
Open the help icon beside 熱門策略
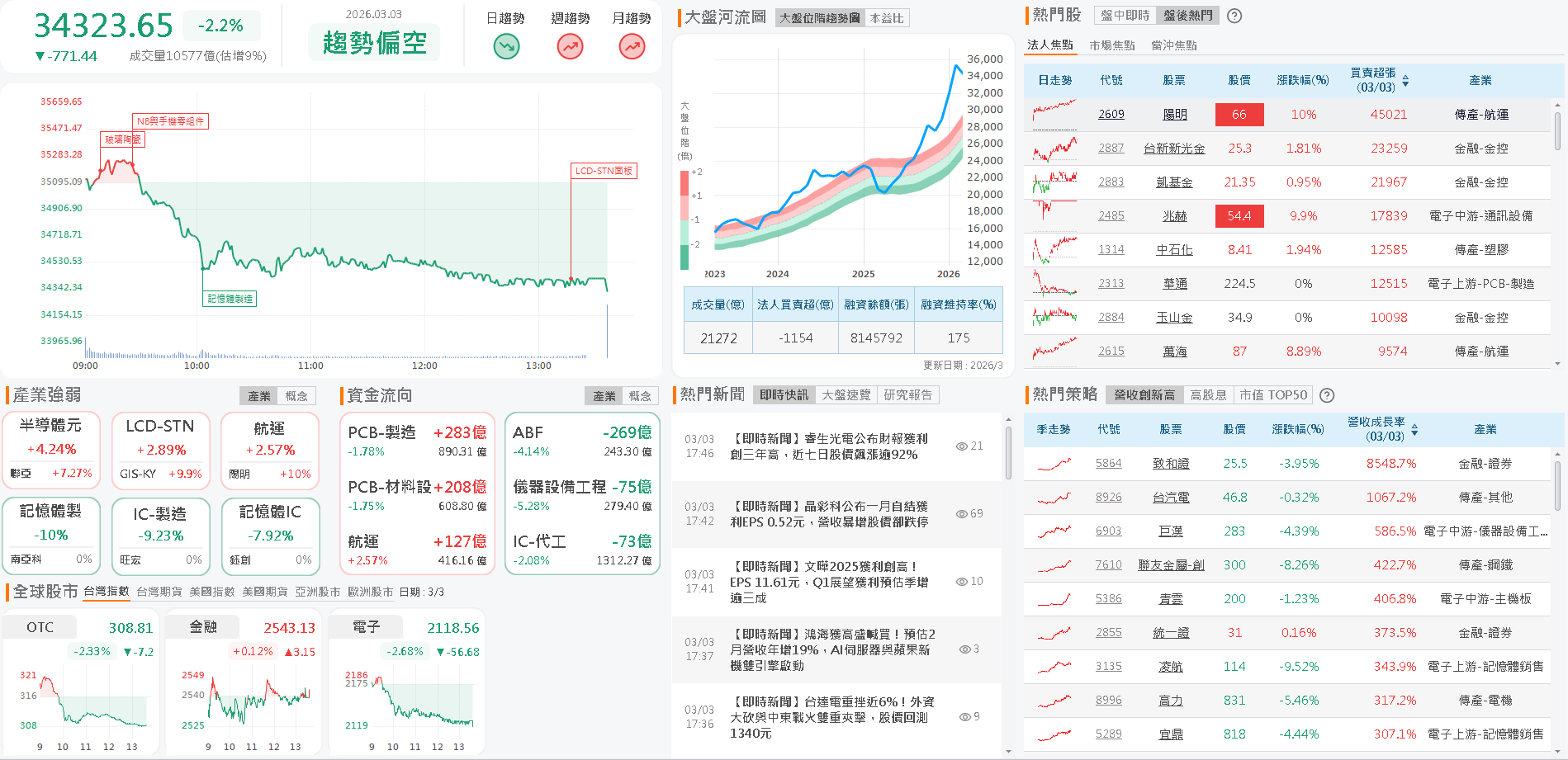point(1326,394)
